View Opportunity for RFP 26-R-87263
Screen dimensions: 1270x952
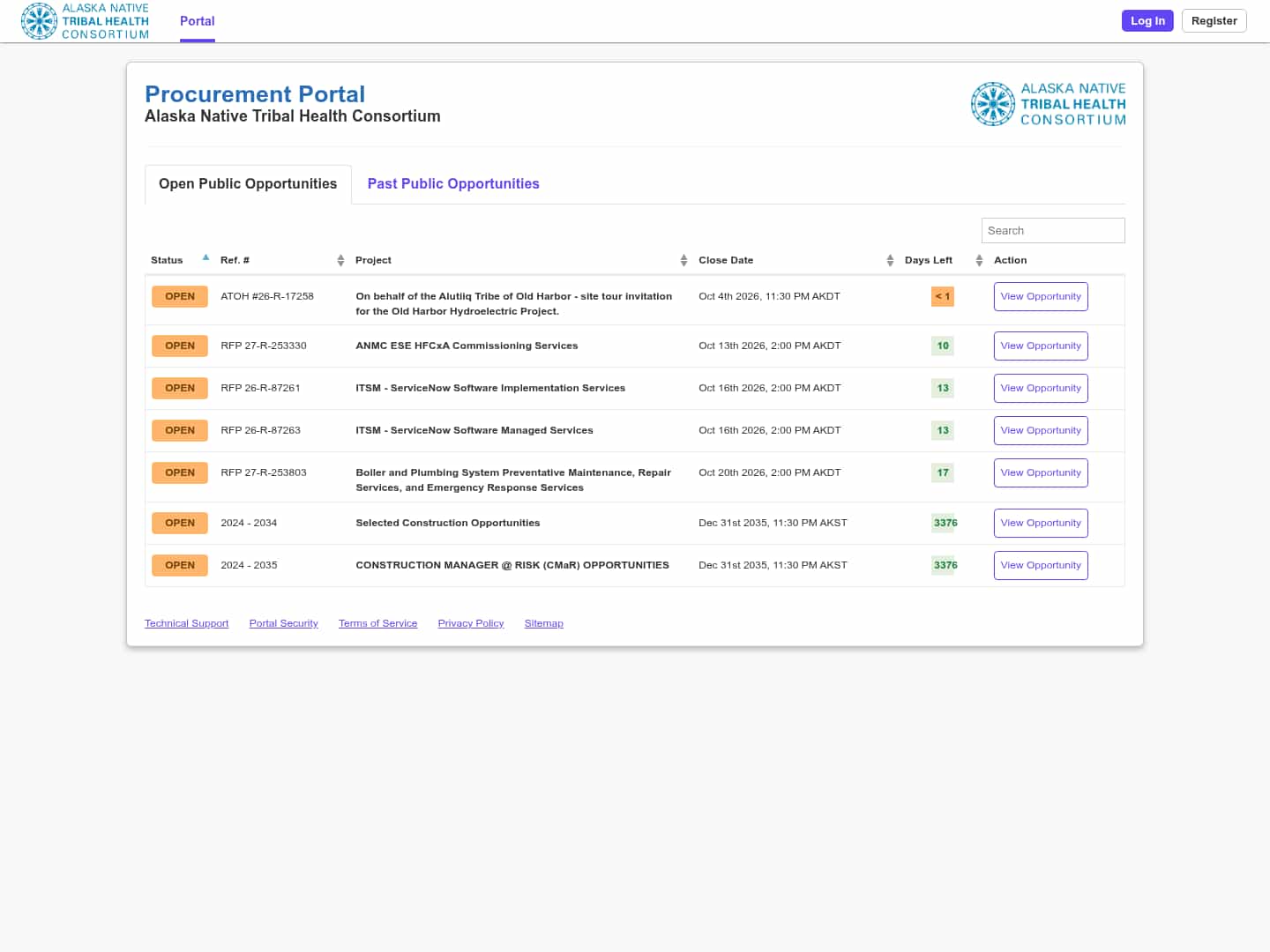click(x=1041, y=430)
